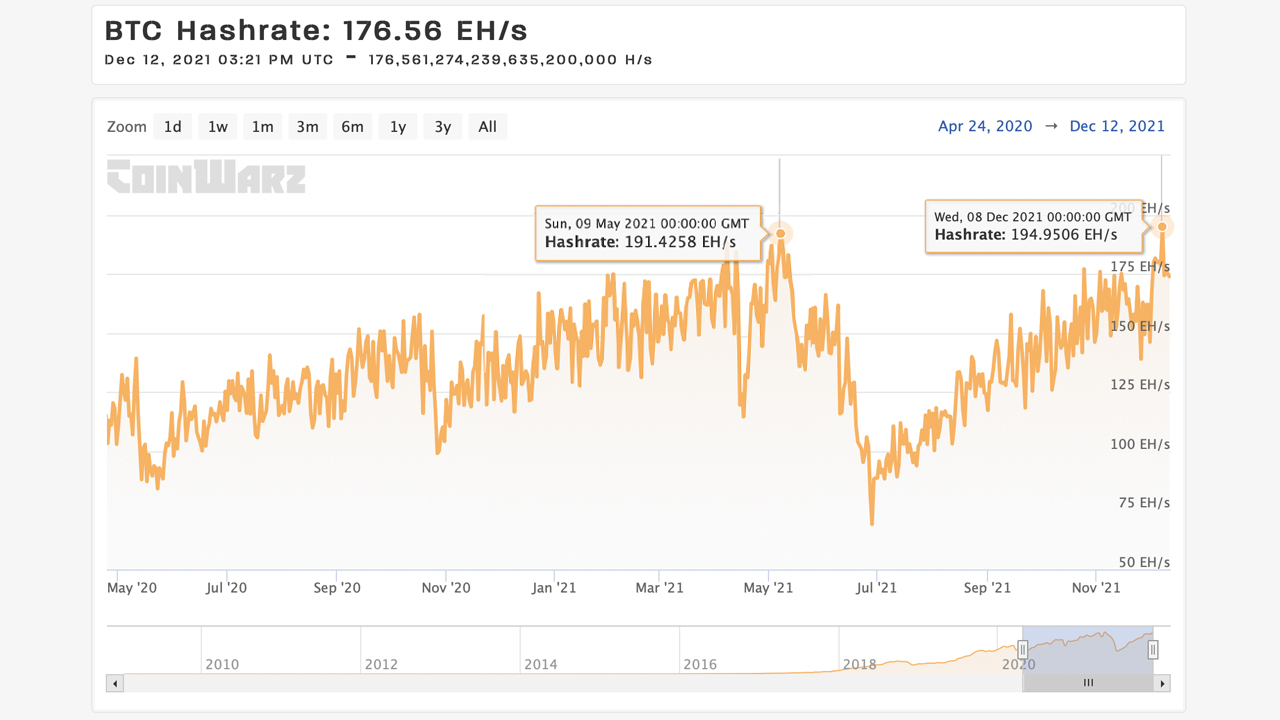
Task: Click the left navigator scroll arrow
Action: pos(114,683)
